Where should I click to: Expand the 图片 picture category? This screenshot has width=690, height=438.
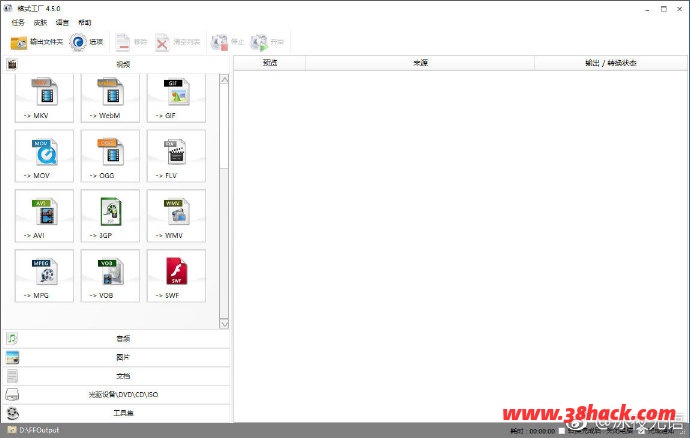pos(116,357)
